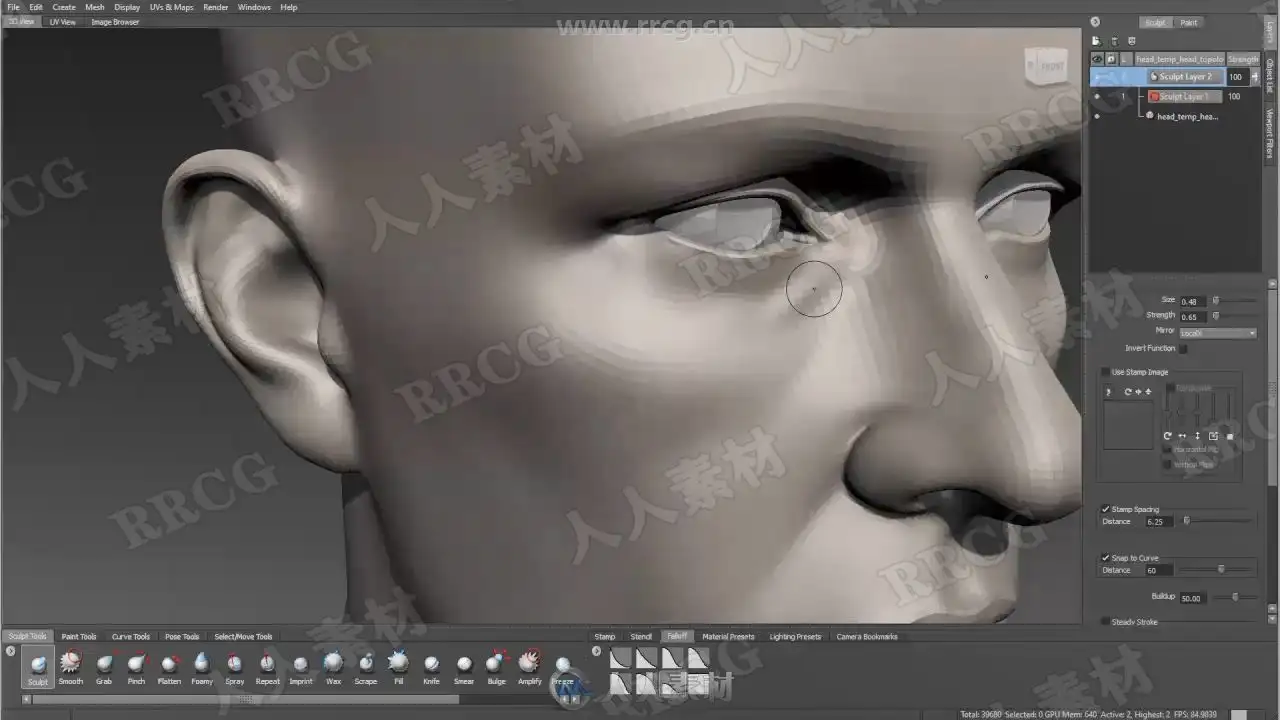Select the first falloff curve preset
Screen dimensions: 1280x720
(621, 657)
